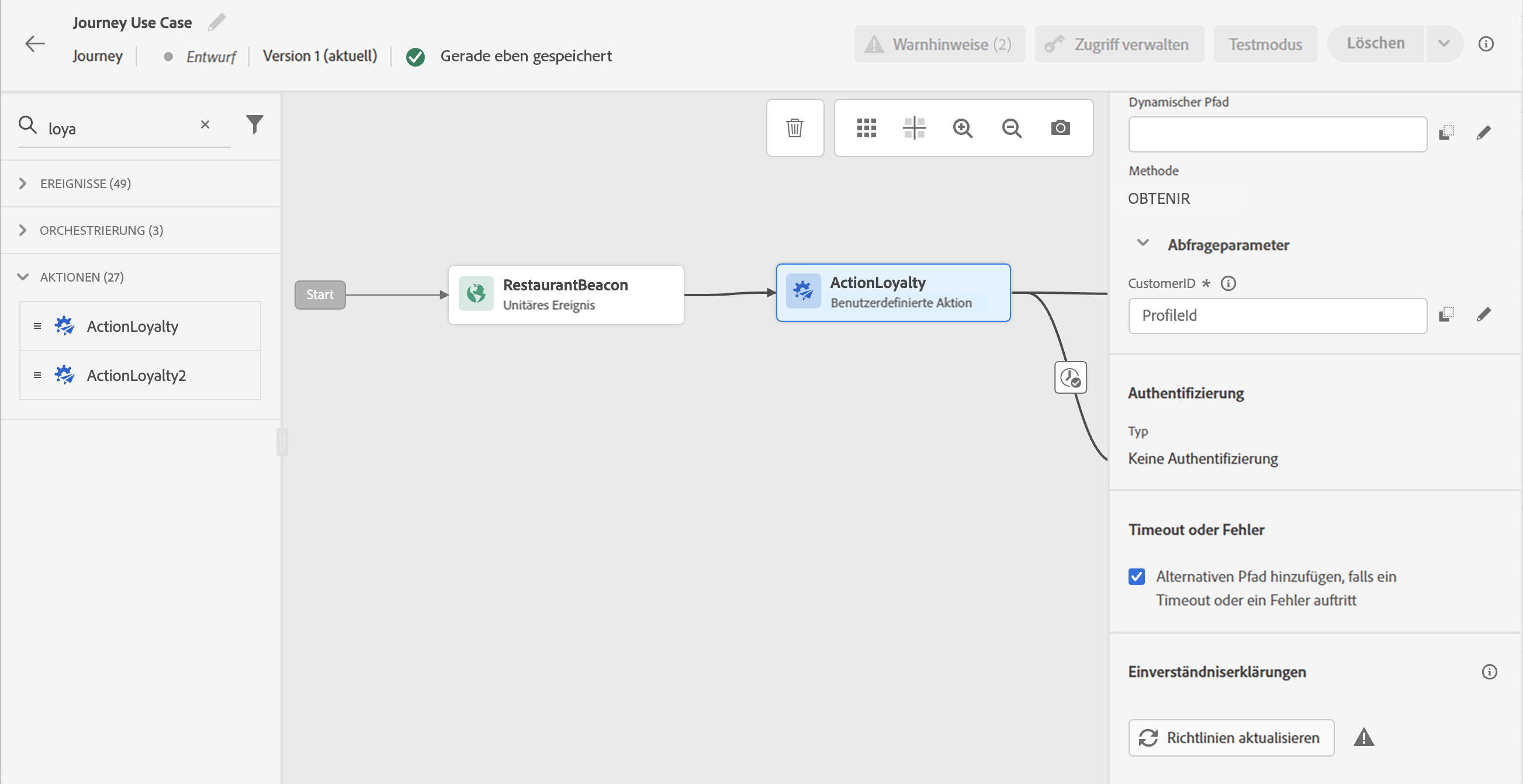The width and height of the screenshot is (1523, 784).
Task: Click the grid layout icon in canvas toolbar
Action: tap(866, 127)
